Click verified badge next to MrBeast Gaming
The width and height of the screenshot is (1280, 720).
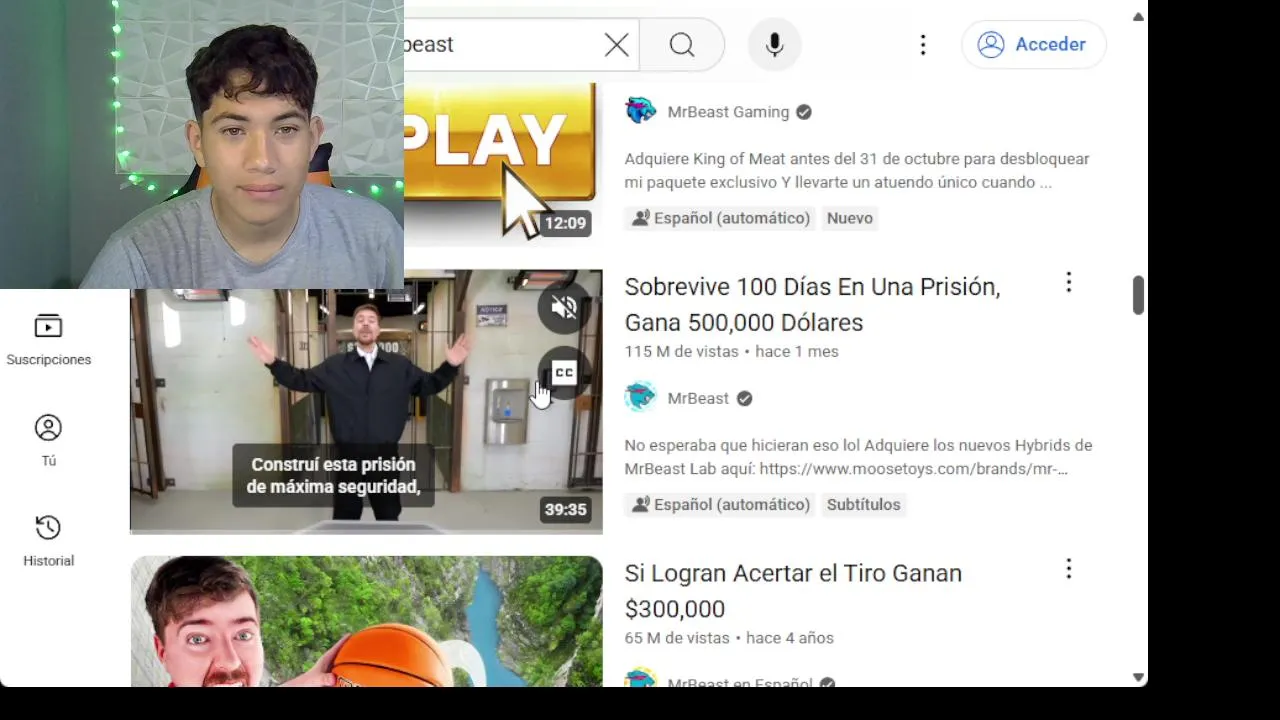[804, 112]
